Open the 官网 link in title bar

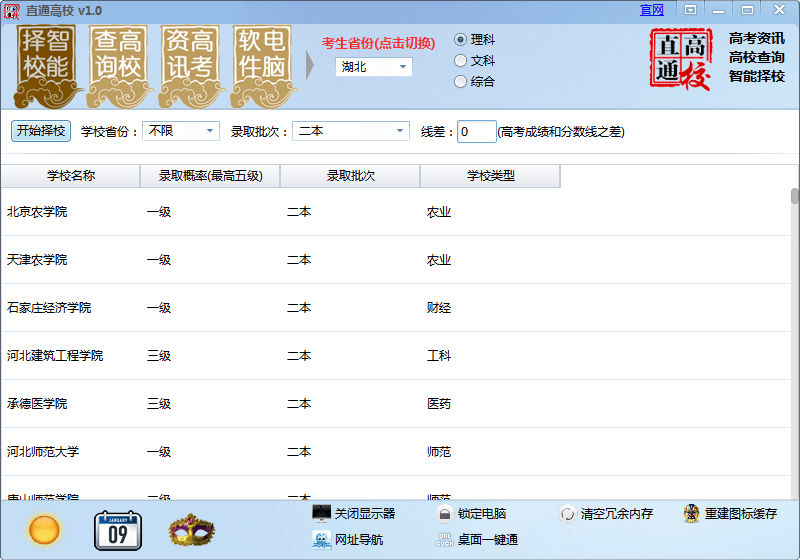click(652, 10)
